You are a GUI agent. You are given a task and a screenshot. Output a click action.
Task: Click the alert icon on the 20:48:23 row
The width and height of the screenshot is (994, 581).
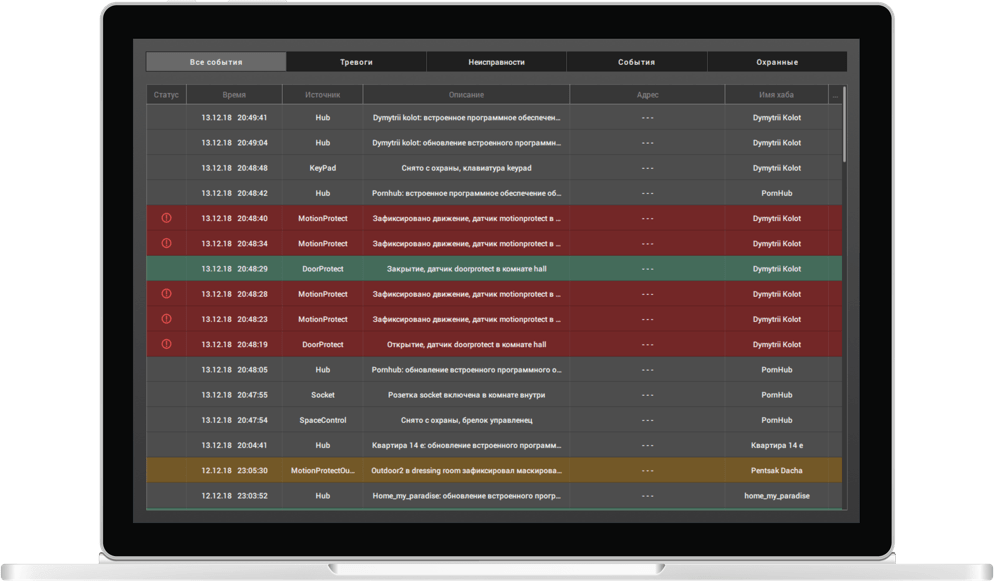(166, 319)
